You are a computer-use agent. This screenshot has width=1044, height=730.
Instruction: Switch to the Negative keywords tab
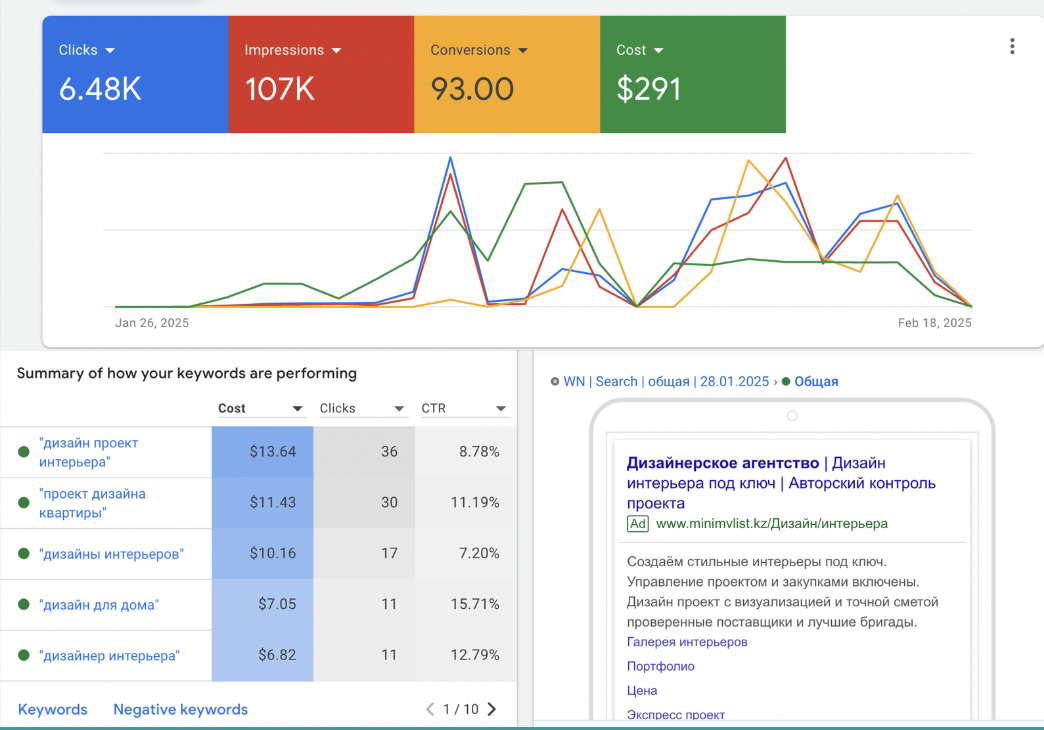[180, 709]
